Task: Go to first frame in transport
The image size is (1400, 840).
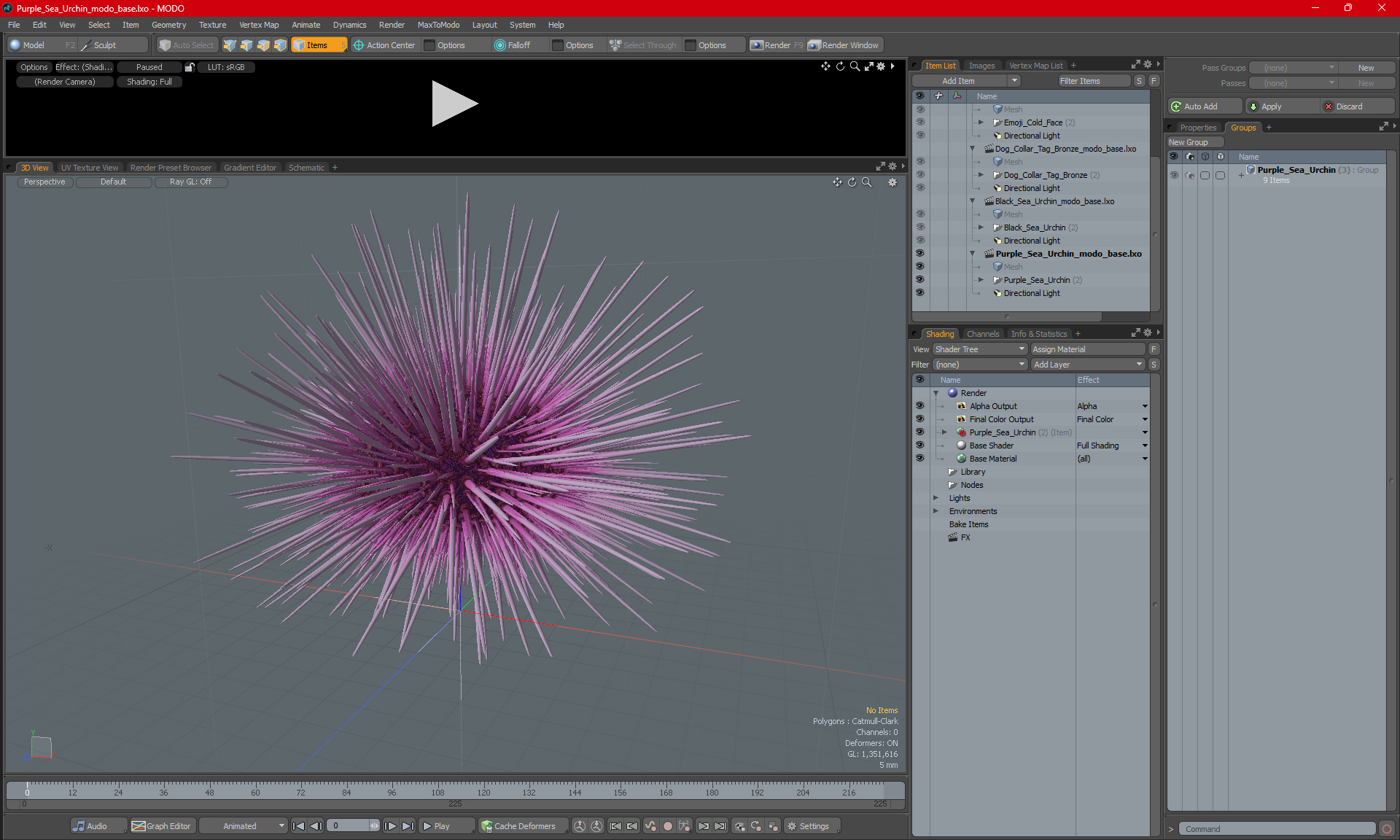Action: pyautogui.click(x=298, y=826)
